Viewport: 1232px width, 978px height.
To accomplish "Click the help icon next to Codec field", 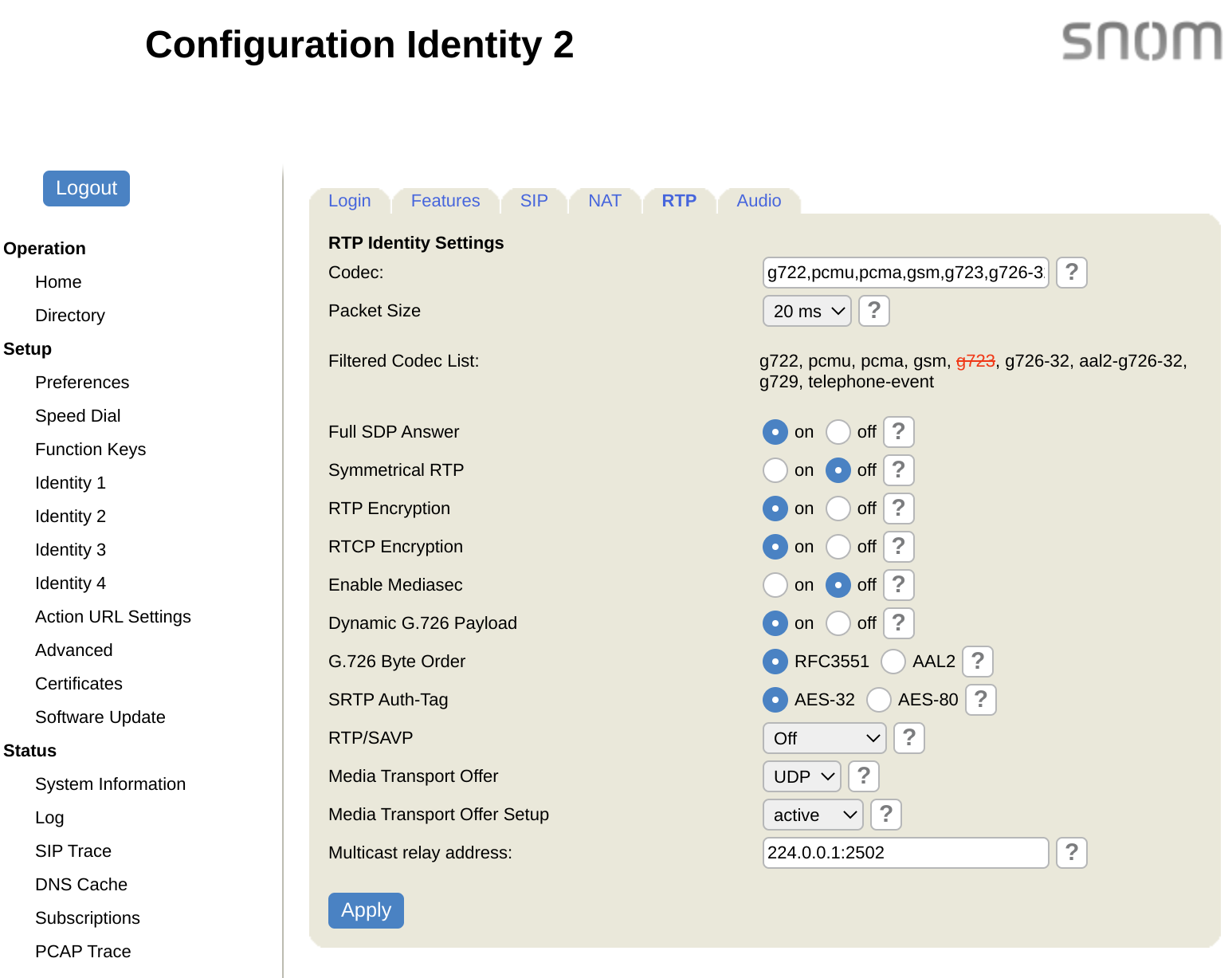I will pos(1071,273).
